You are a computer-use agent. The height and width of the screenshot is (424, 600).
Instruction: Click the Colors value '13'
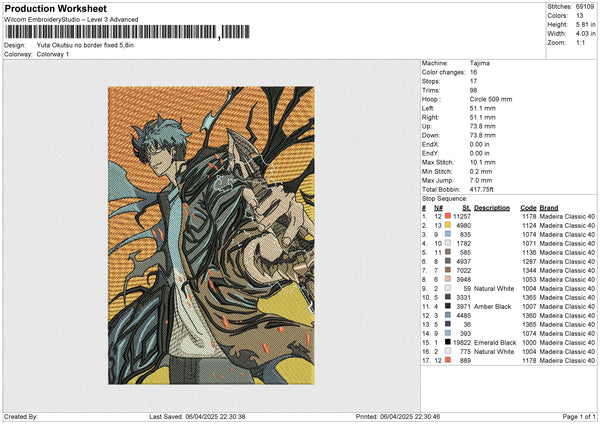[x=579, y=16]
